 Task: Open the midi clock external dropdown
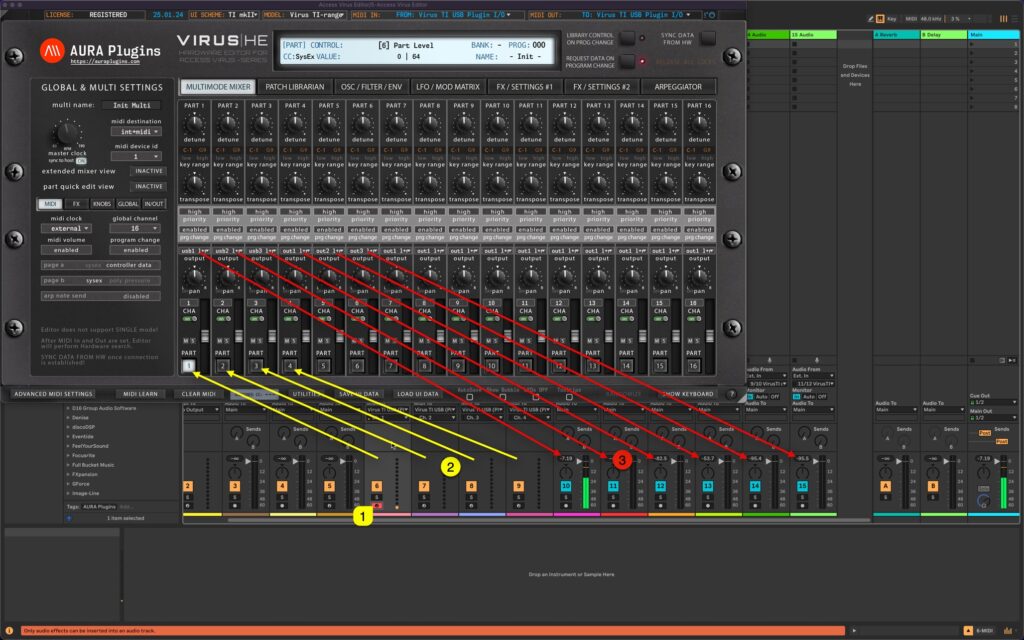click(66, 228)
